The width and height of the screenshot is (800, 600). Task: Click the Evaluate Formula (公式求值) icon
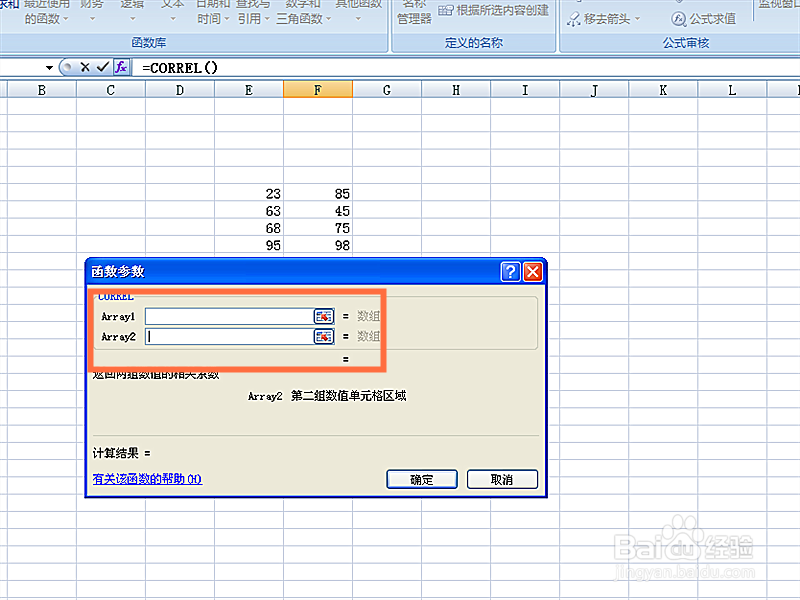[x=678, y=19]
